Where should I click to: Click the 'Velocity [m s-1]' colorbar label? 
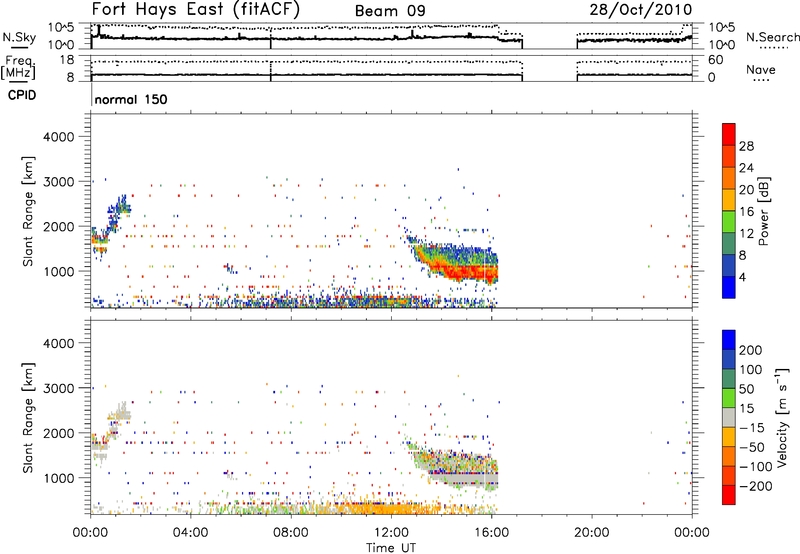(782, 417)
